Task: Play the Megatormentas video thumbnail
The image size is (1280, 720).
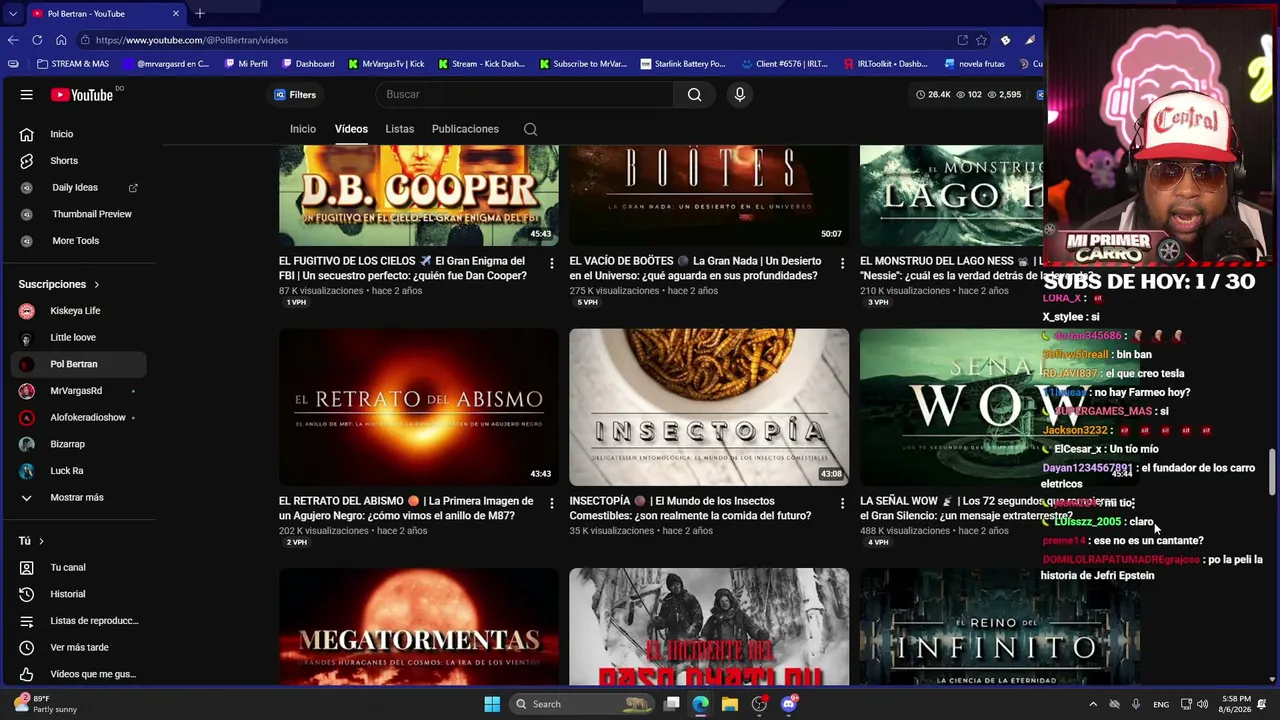Action: click(419, 627)
